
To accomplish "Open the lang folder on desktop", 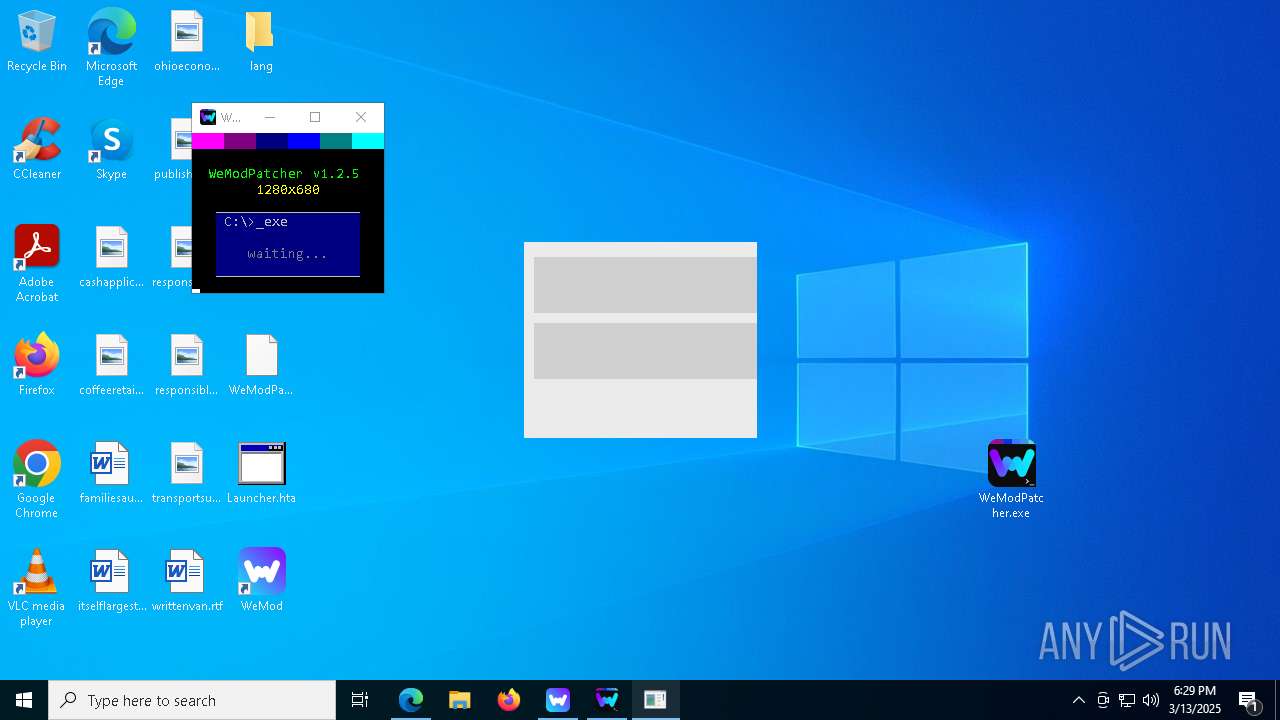I will [x=261, y=42].
